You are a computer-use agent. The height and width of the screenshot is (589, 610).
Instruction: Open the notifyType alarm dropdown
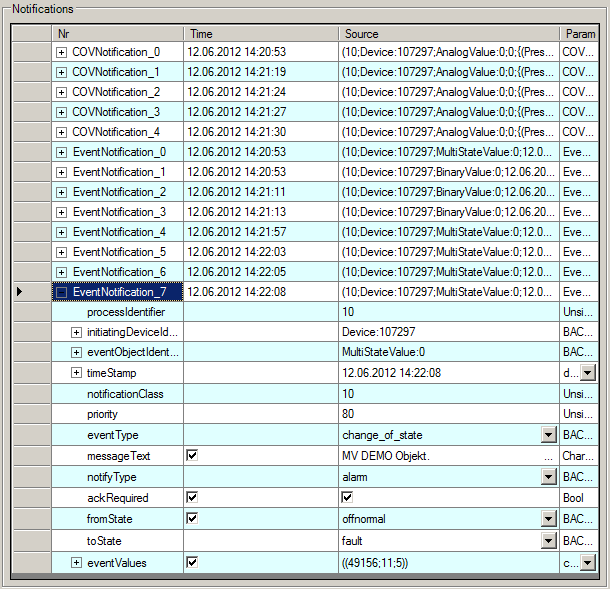click(549, 477)
